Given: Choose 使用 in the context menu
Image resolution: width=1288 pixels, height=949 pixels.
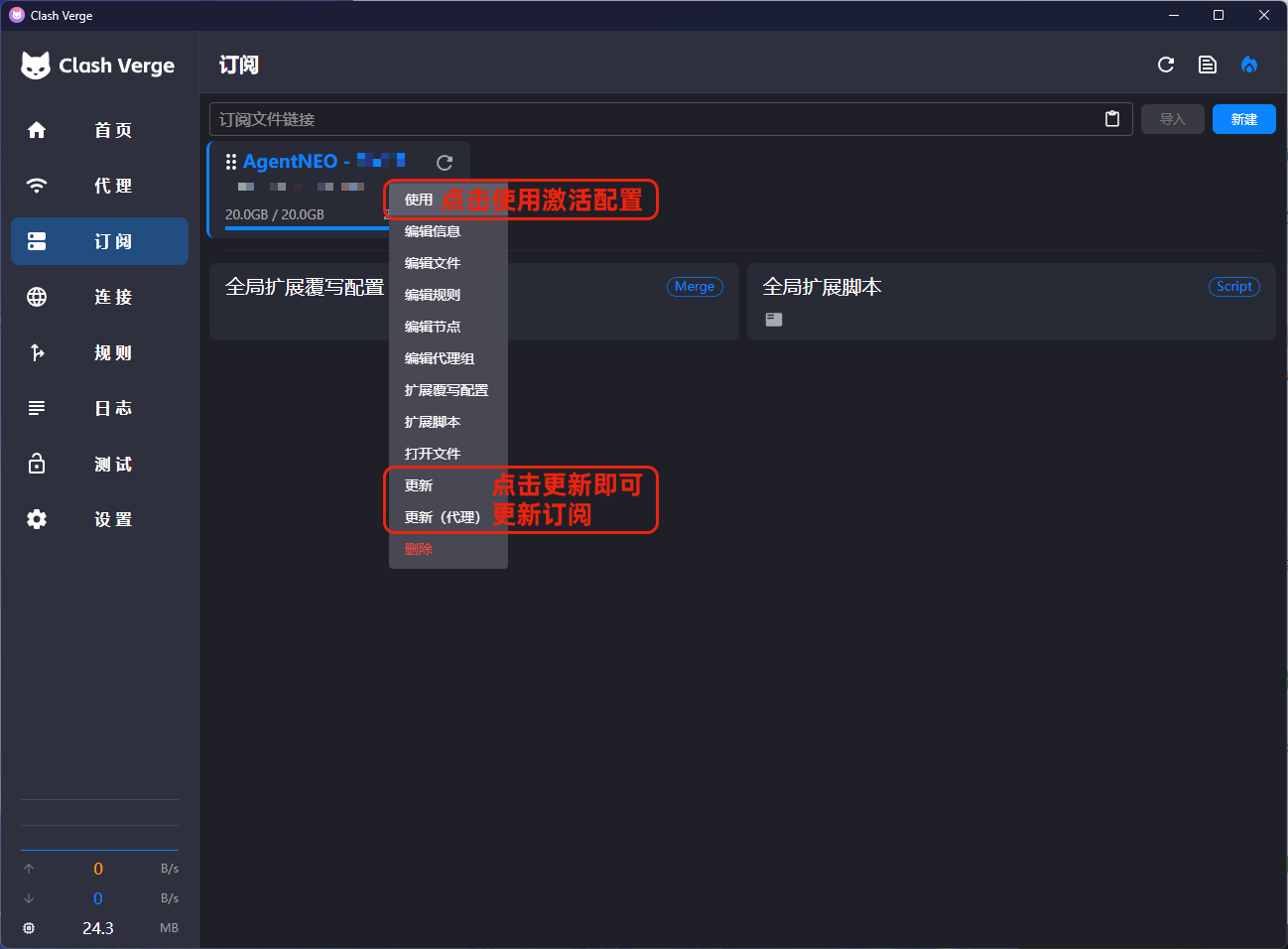Looking at the screenshot, I should (449, 200).
